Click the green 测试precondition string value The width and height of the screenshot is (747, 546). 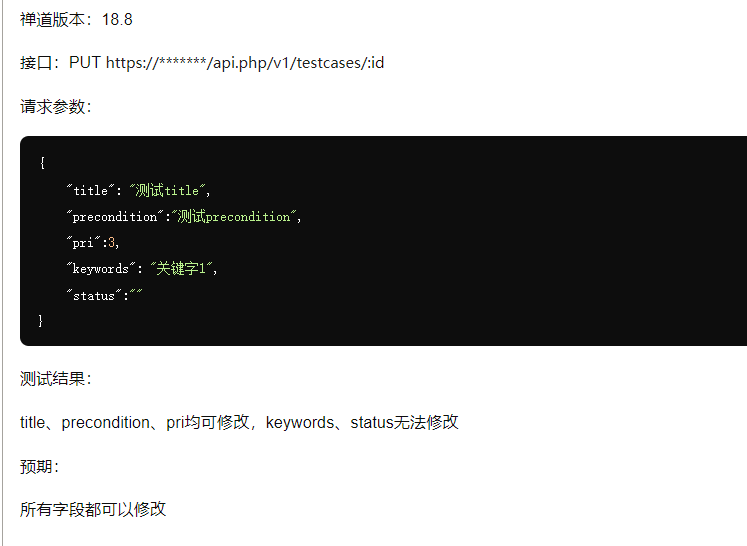click(x=236, y=216)
